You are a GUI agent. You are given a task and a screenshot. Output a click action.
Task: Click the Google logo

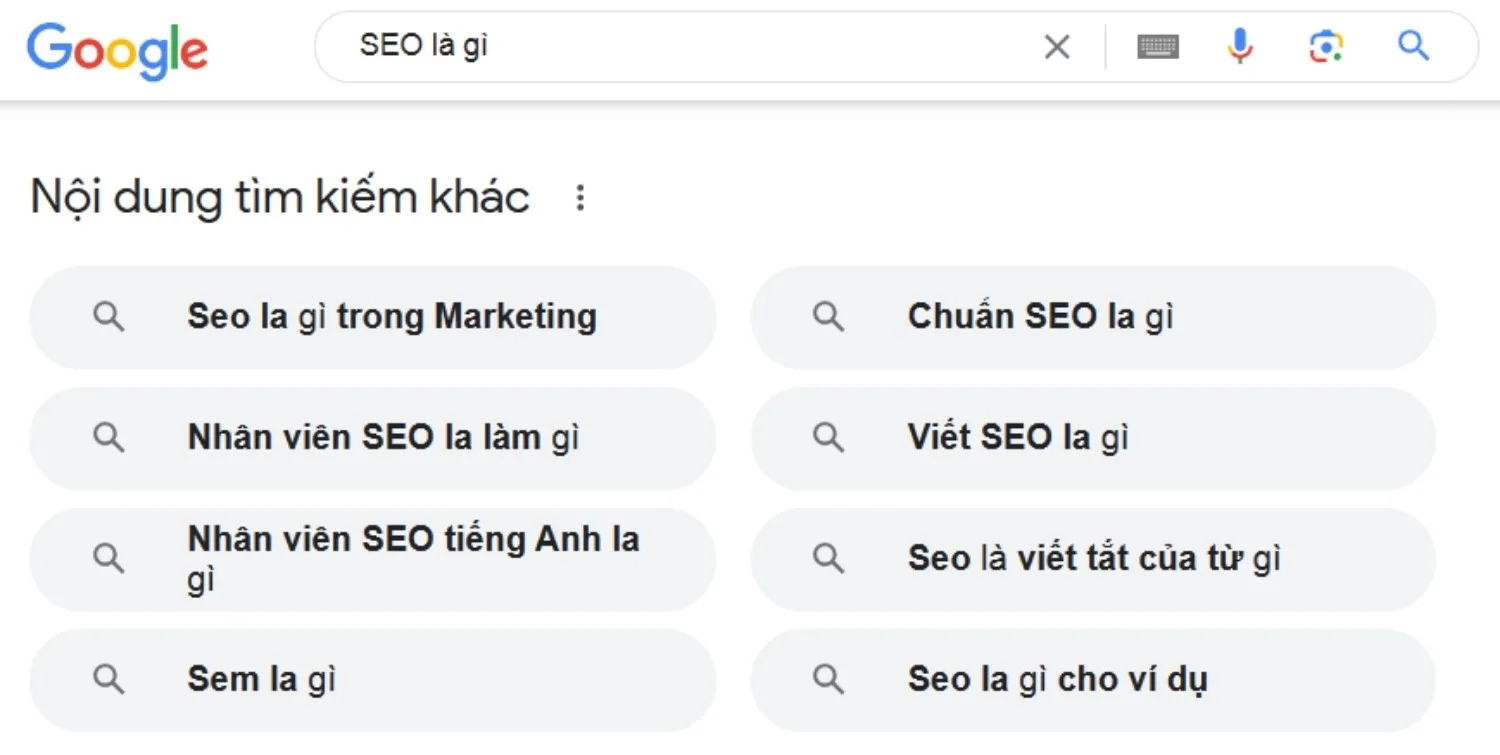[x=117, y=50]
